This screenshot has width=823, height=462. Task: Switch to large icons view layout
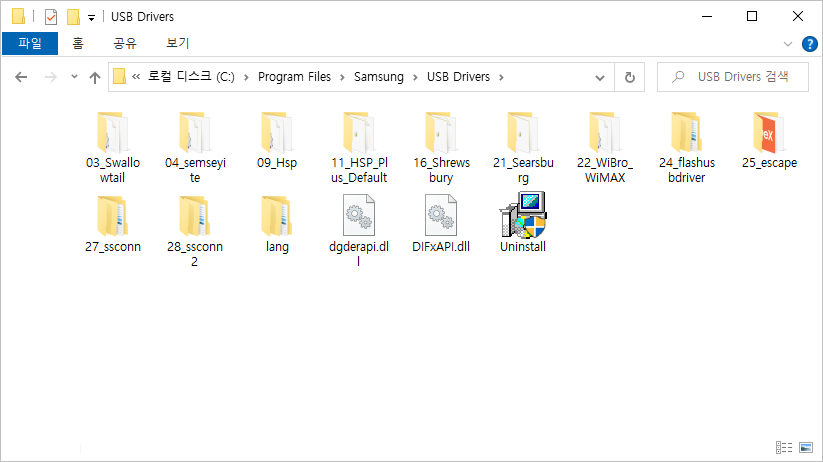pos(806,447)
